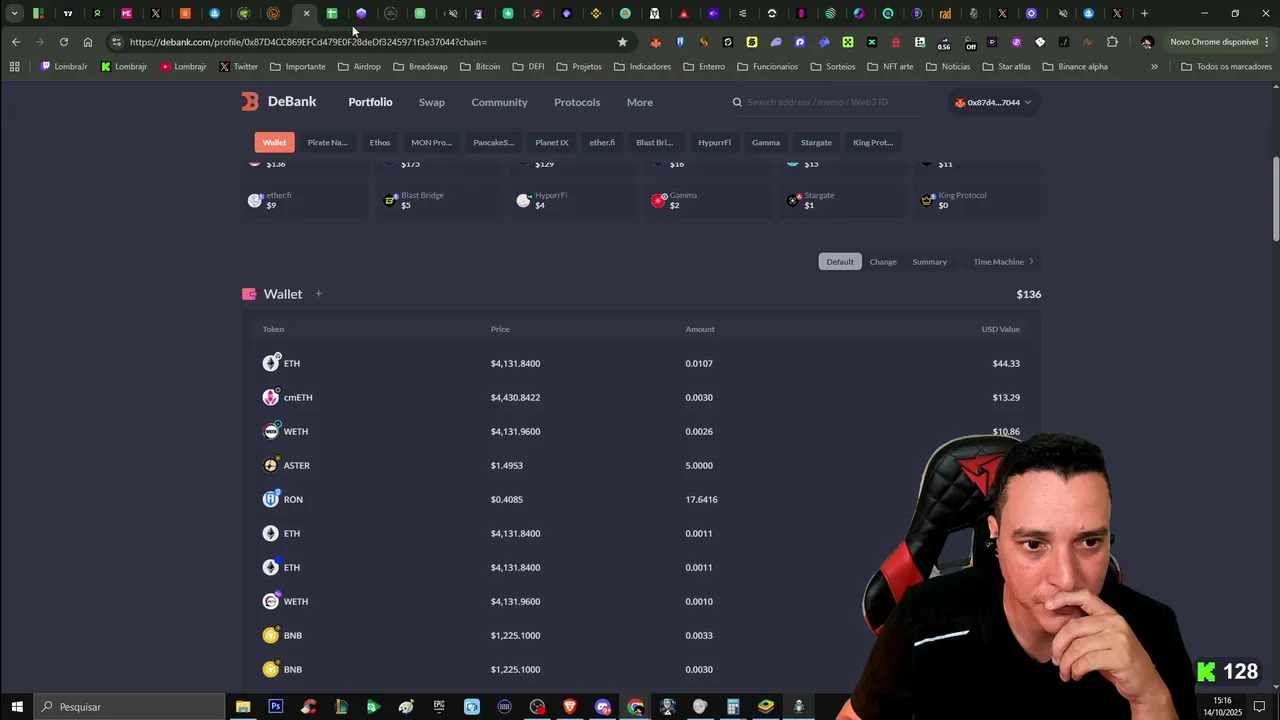The height and width of the screenshot is (720, 1280).
Task: Go back in browser history
Action: 15,42
